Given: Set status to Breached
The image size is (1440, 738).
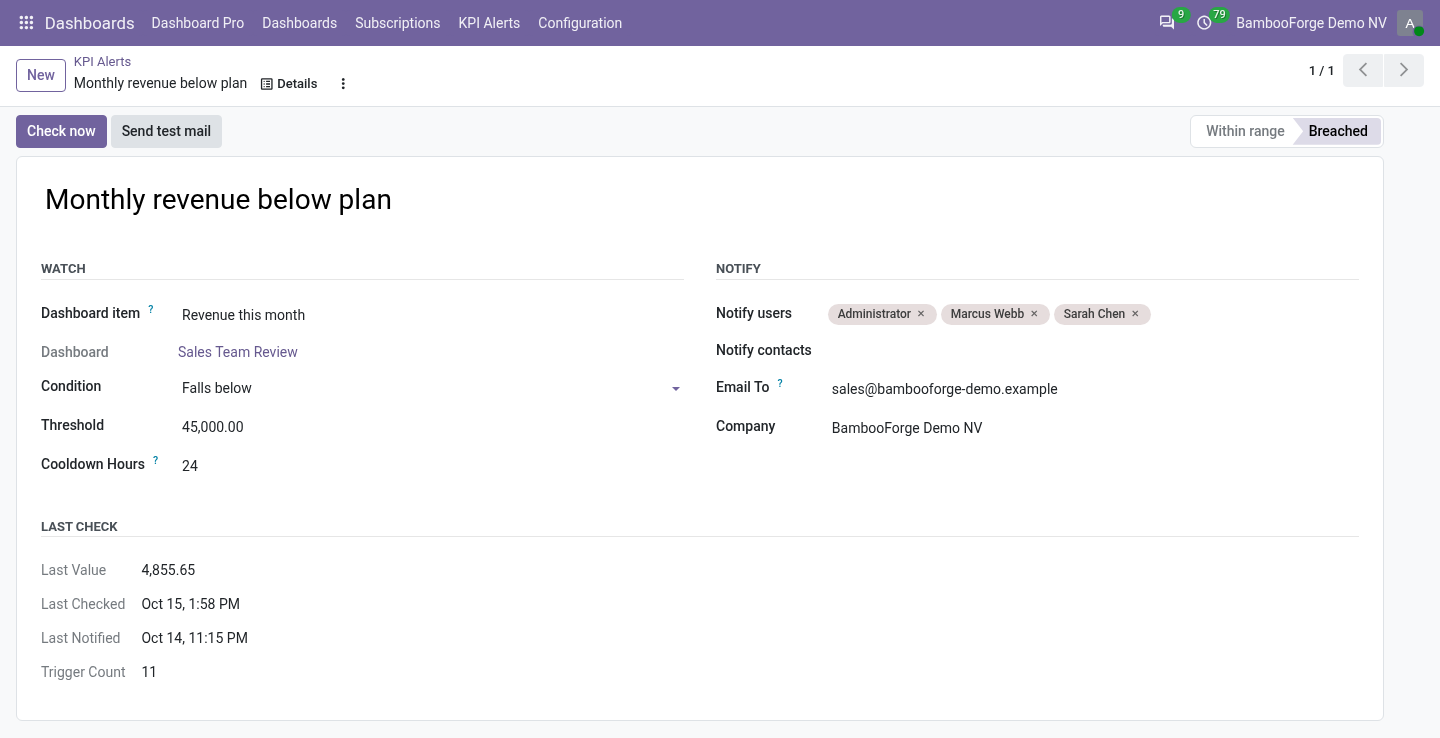Looking at the screenshot, I should pos(1338,131).
